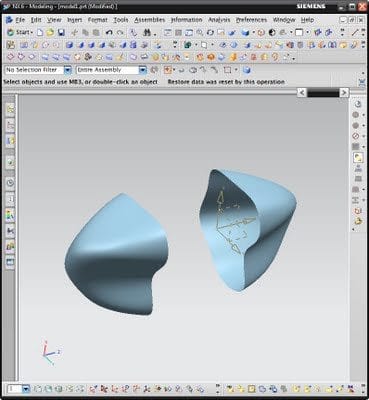Viewport: 369px width, 400px height.
Task: Open the Preferences menu
Action: (x=251, y=20)
